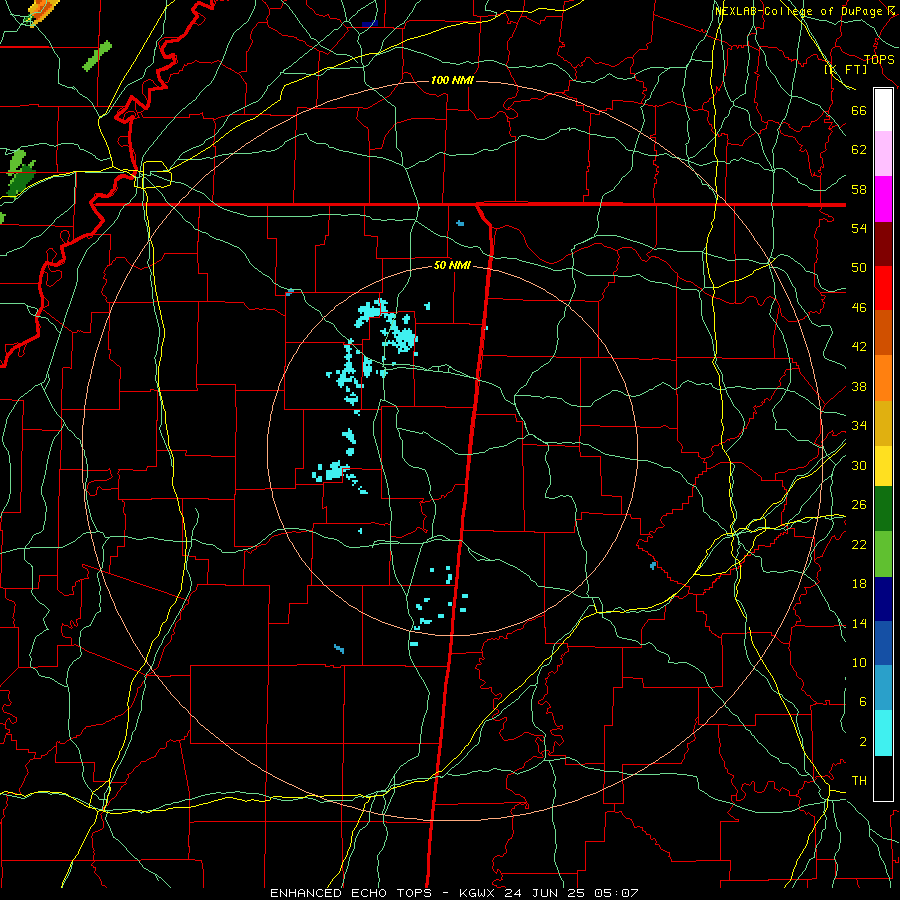
Task: Click the "TH" legend label
Action: click(x=859, y=781)
